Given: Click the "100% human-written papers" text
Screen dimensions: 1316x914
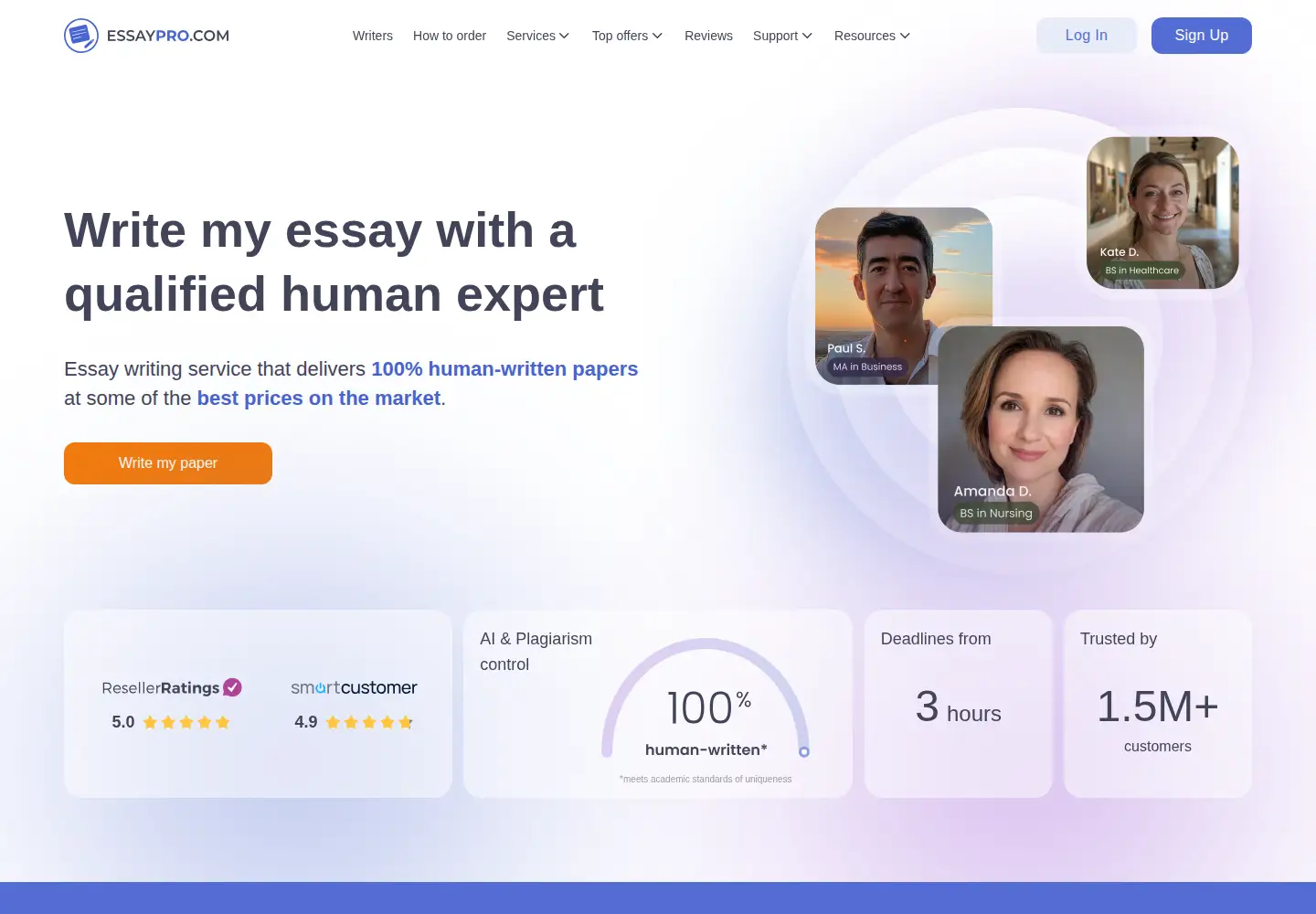Looking at the screenshot, I should pos(504,369).
